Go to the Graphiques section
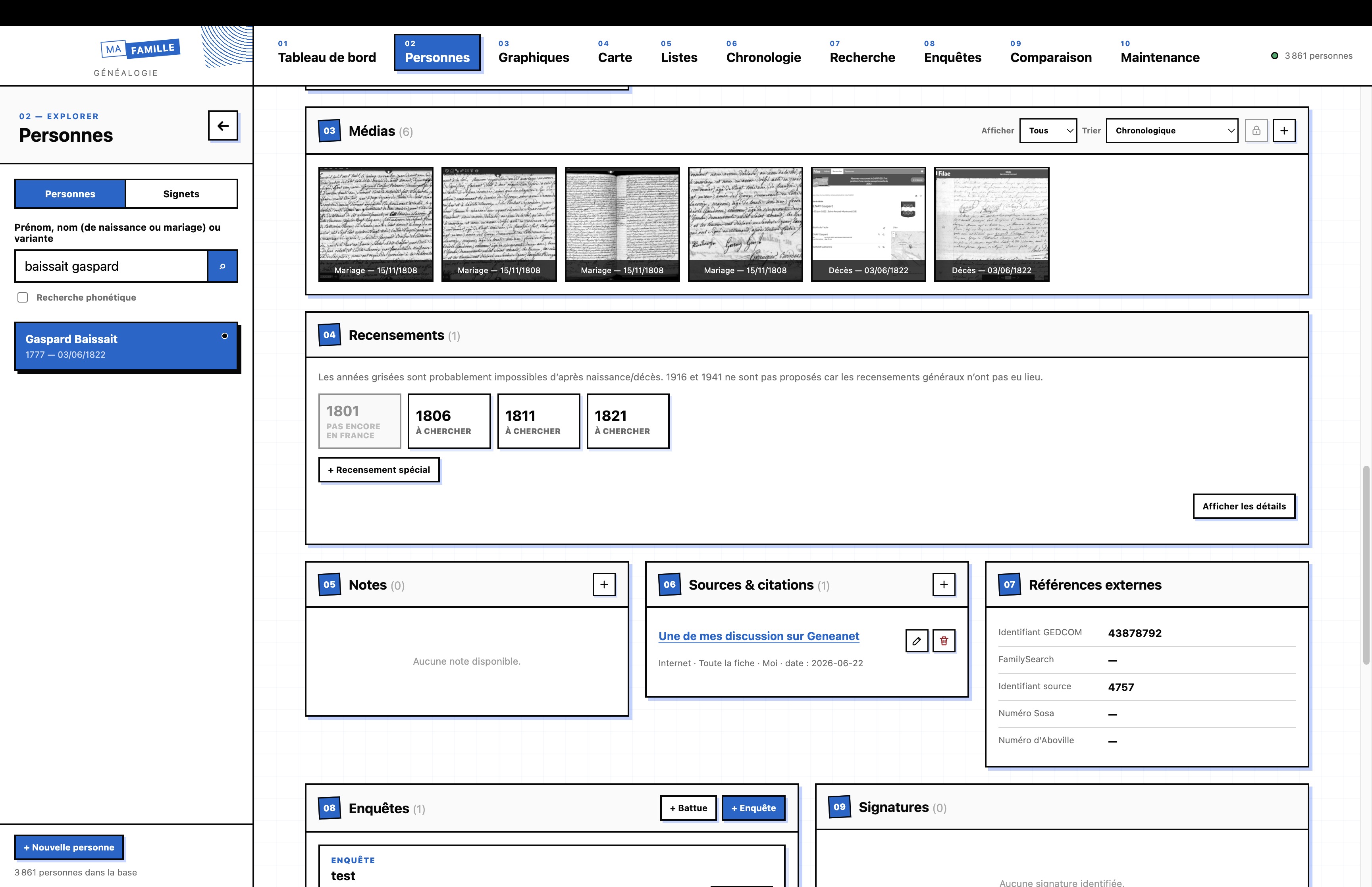Screen dimensions: 1372x887 click(x=534, y=52)
